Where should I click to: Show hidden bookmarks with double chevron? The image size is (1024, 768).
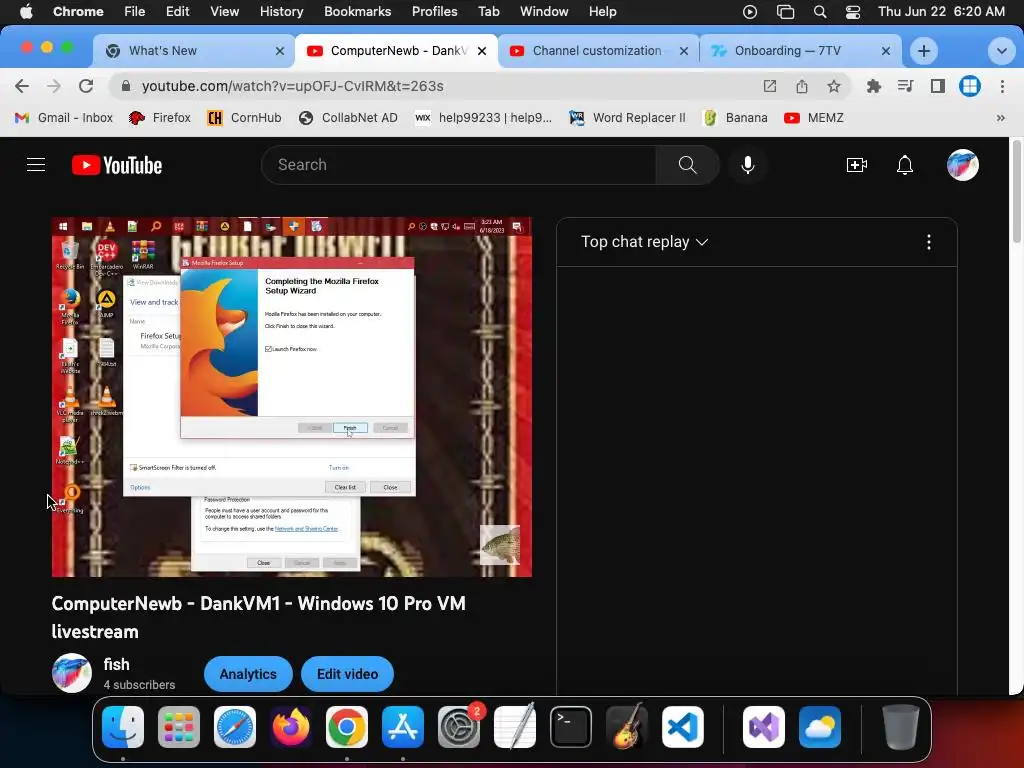coord(1000,118)
